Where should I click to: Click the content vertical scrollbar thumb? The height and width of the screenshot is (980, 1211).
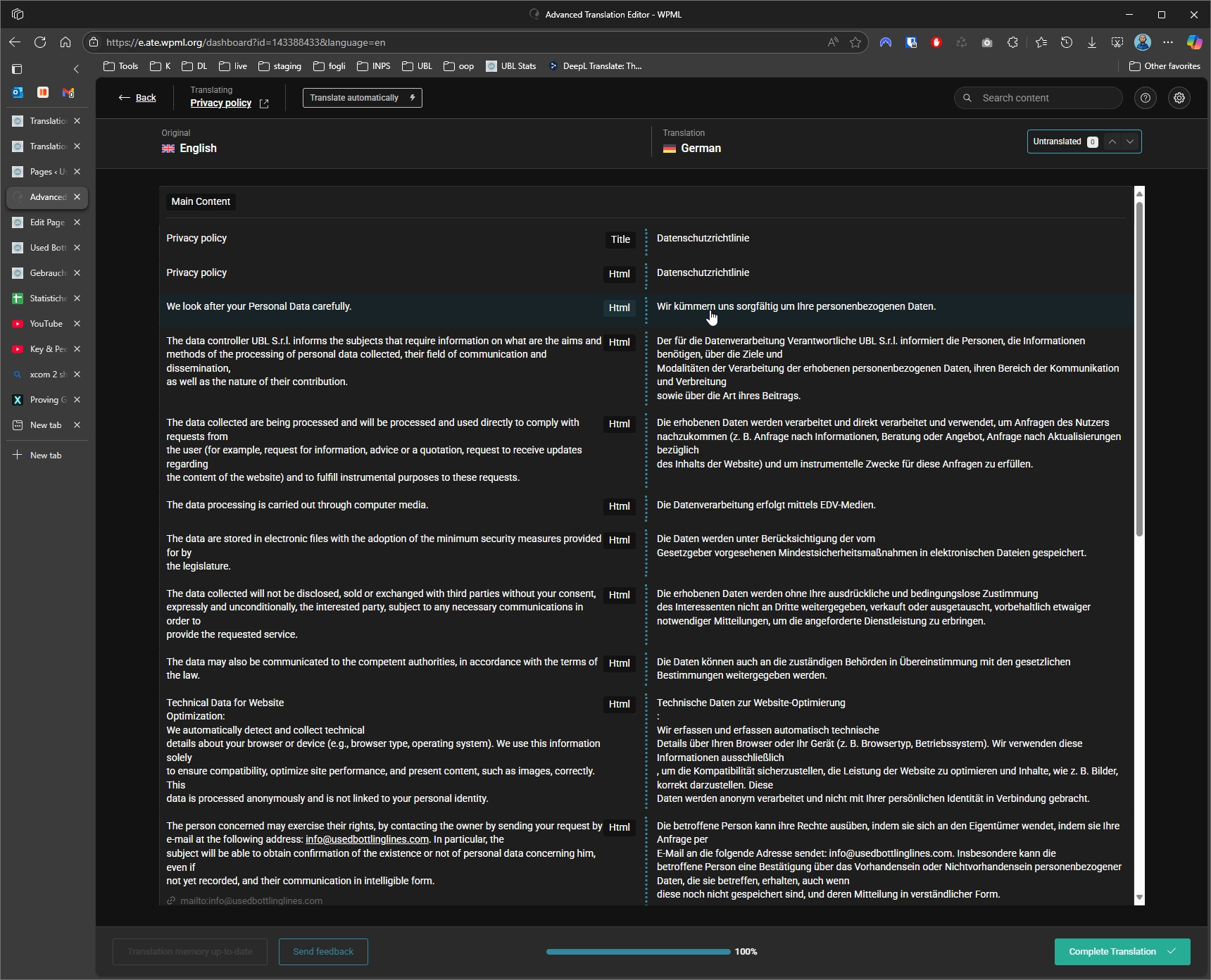coord(1139,370)
